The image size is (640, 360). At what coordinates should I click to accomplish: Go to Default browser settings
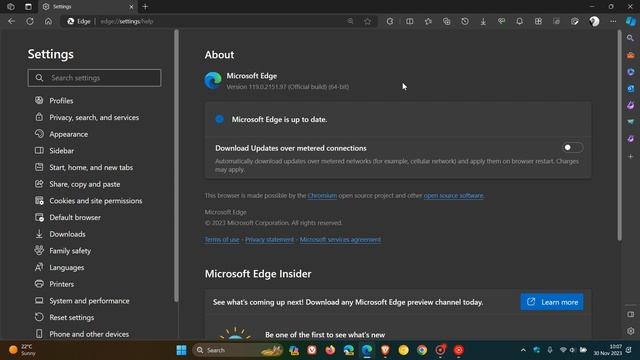[75, 217]
